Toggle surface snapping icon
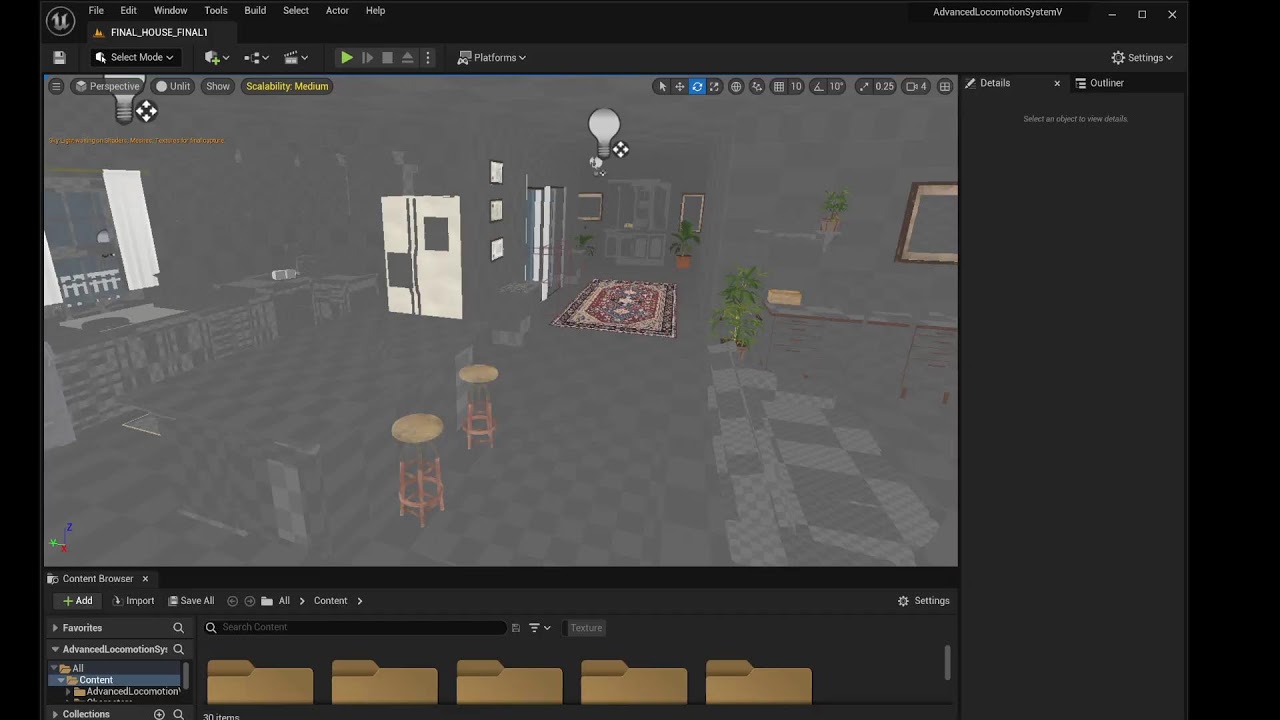The width and height of the screenshot is (1280, 720). tap(757, 86)
